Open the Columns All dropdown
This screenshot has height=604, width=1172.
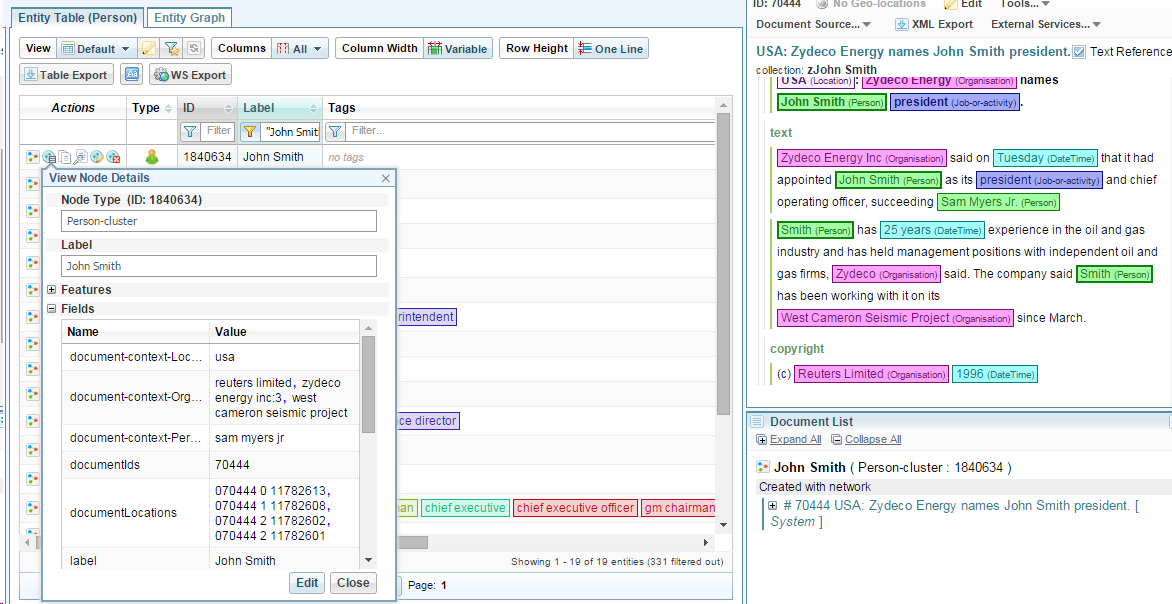300,49
